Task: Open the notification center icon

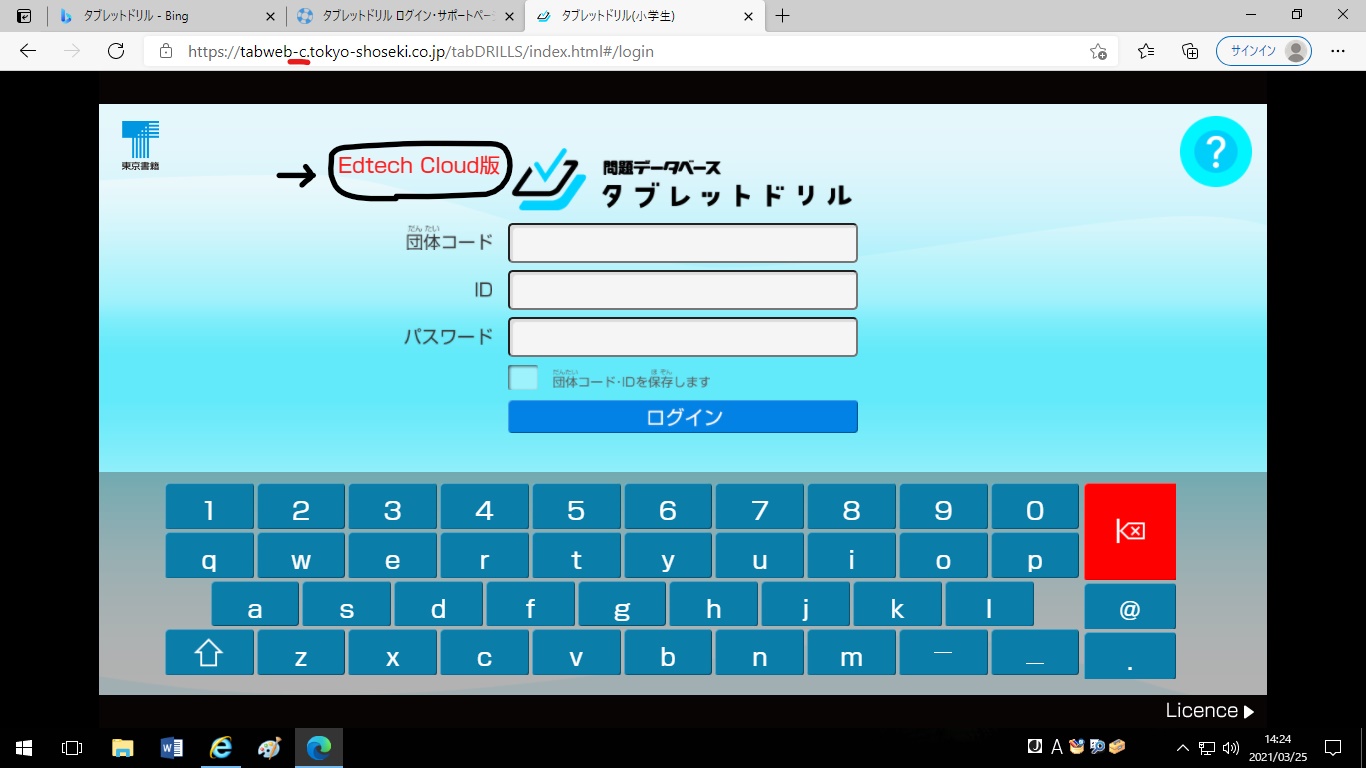Action: 1332,747
